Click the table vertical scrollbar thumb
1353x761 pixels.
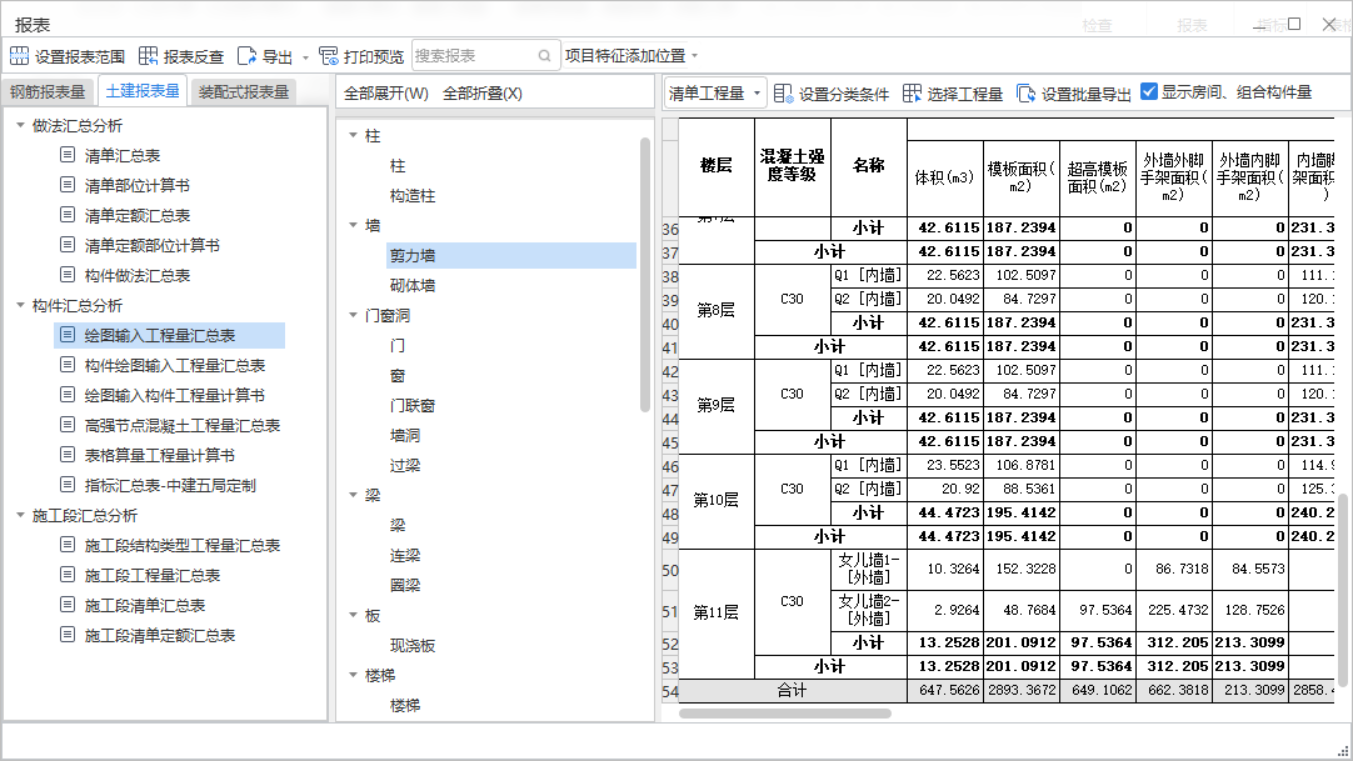point(1344,590)
